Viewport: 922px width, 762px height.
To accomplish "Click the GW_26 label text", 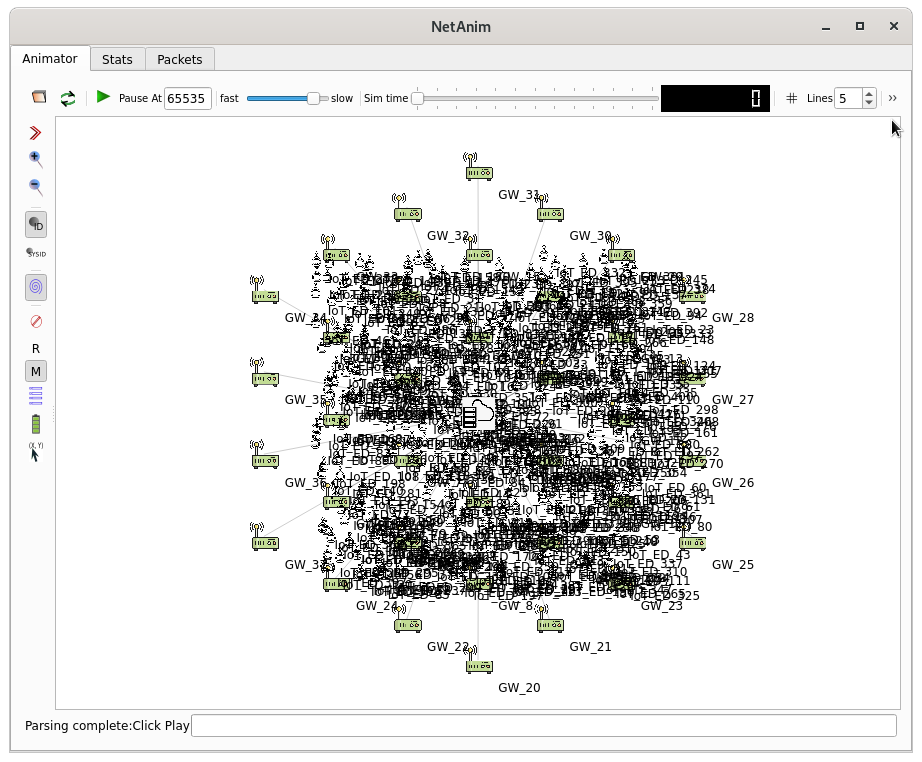I will [x=733, y=483].
